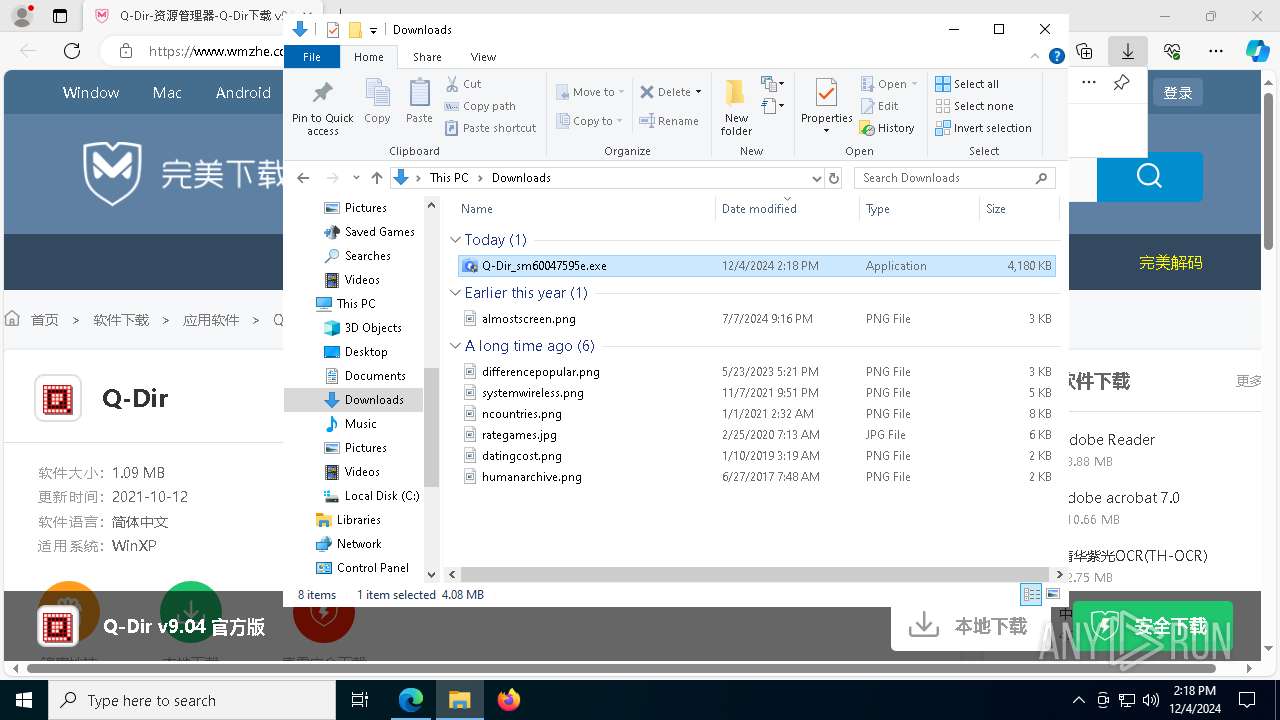Create a New folder
This screenshot has width=1280, height=720.
click(736, 108)
